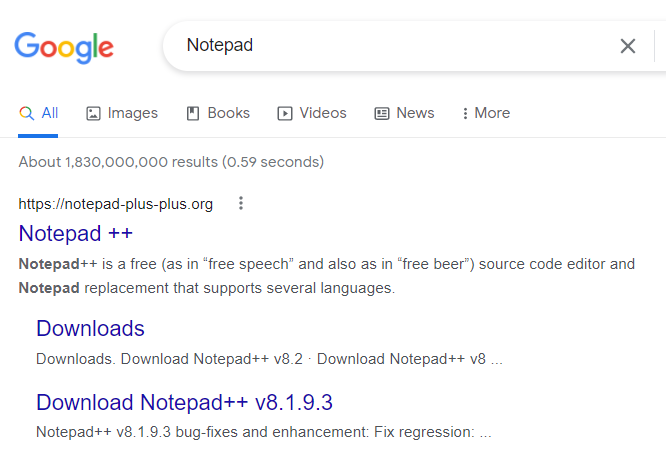Click the play icon beside Videos
Image resolution: width=666 pixels, height=454 pixels.
285,113
